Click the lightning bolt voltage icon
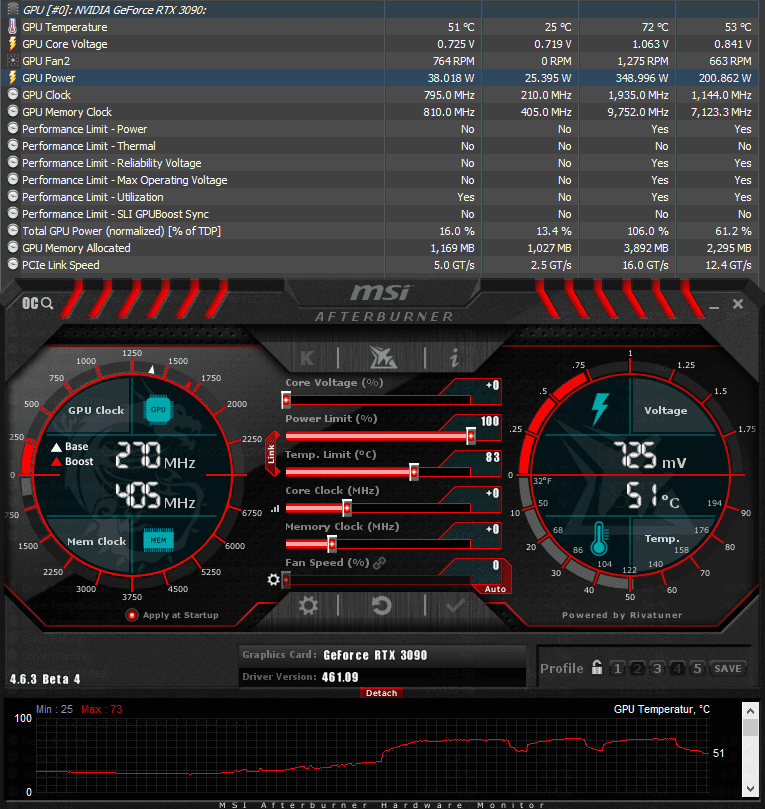The width and height of the screenshot is (765, 809). coord(600,410)
